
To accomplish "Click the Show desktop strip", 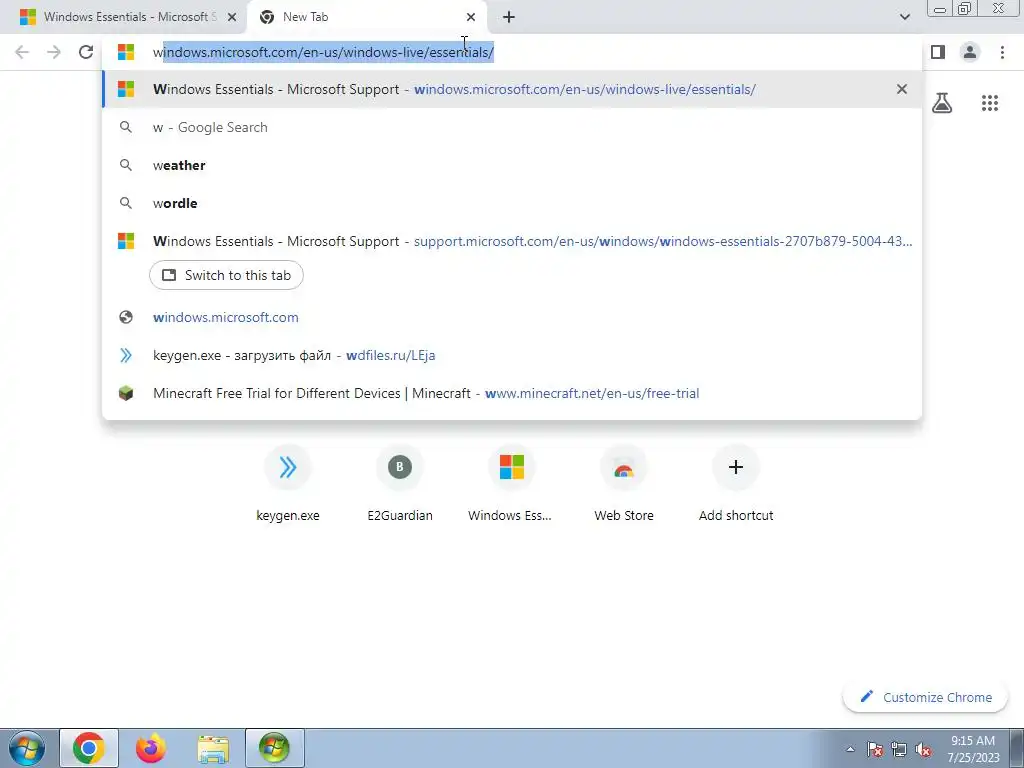I will (x=1017, y=748).
